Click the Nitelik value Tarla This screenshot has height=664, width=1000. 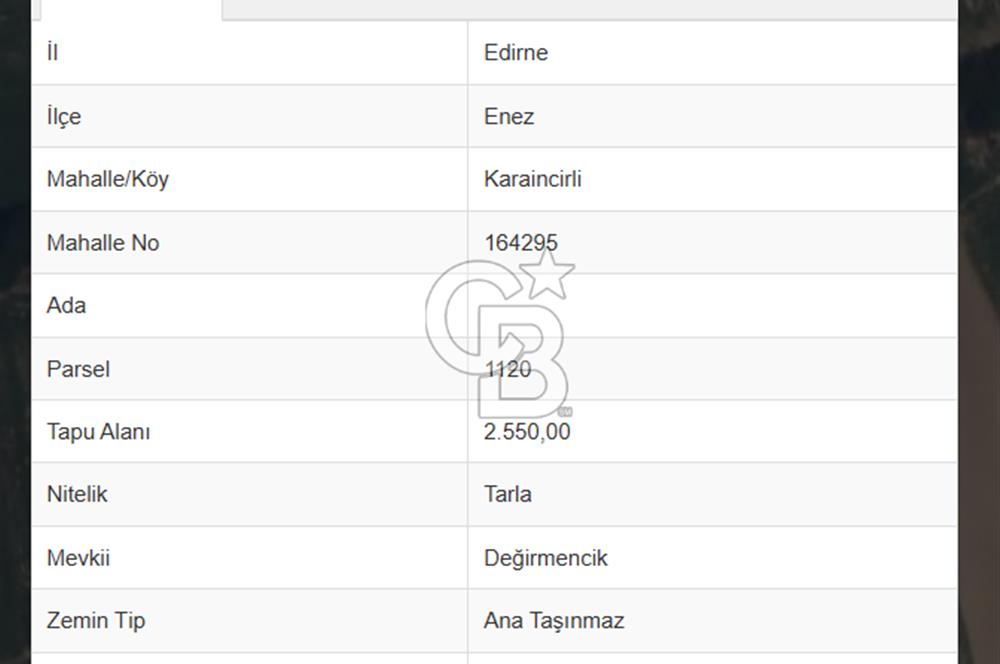pyautogui.click(x=508, y=494)
